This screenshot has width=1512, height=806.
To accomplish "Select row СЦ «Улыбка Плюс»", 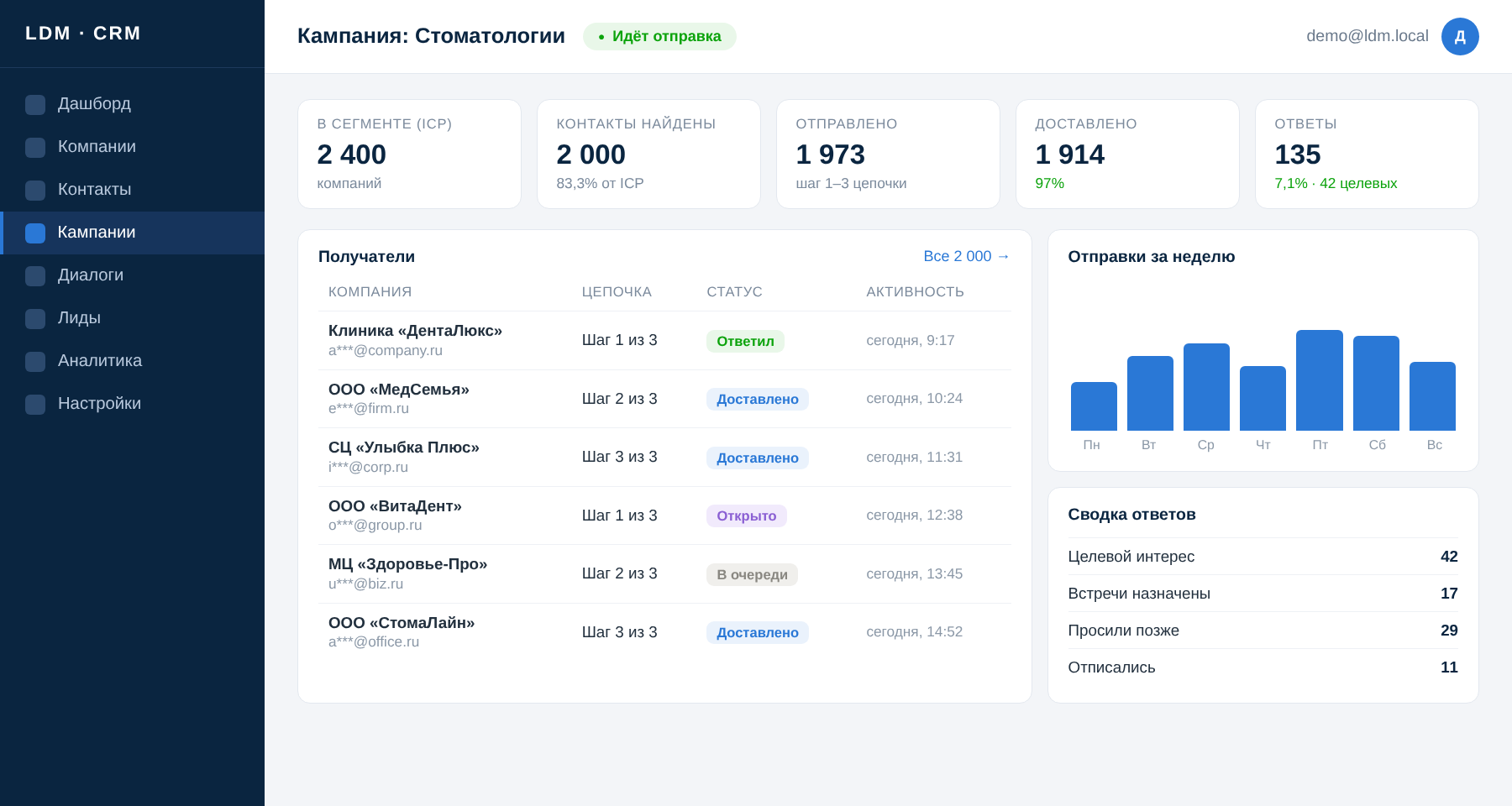I will pyautogui.click(x=664, y=458).
